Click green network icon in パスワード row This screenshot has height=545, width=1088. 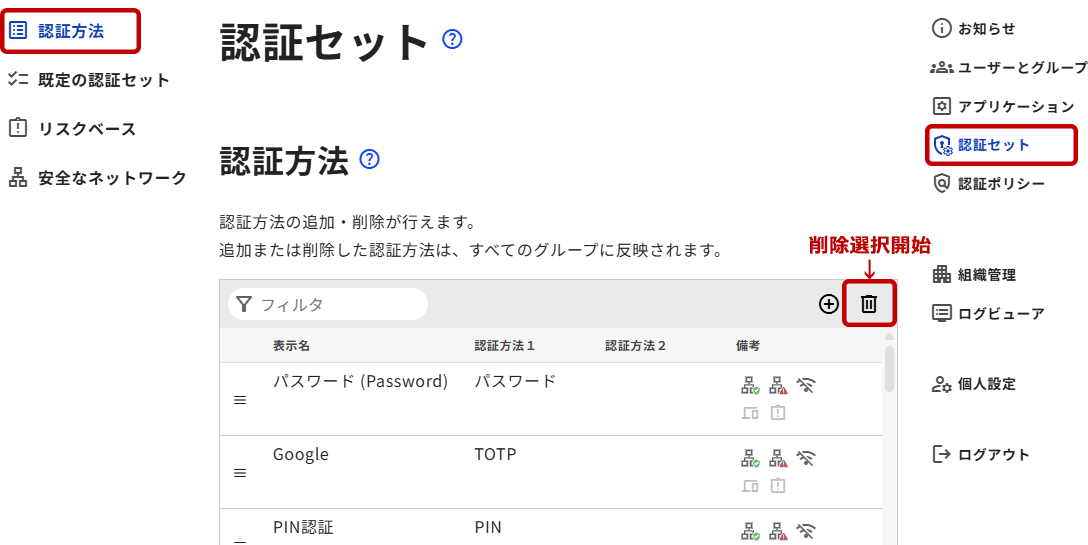[x=750, y=385]
